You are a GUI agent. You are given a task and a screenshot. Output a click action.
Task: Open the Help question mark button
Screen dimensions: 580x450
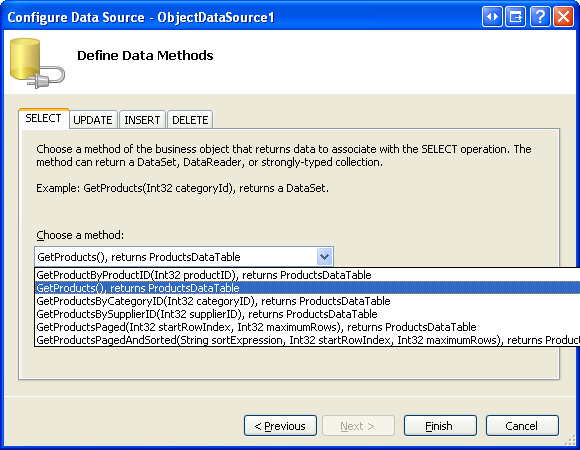tap(540, 17)
